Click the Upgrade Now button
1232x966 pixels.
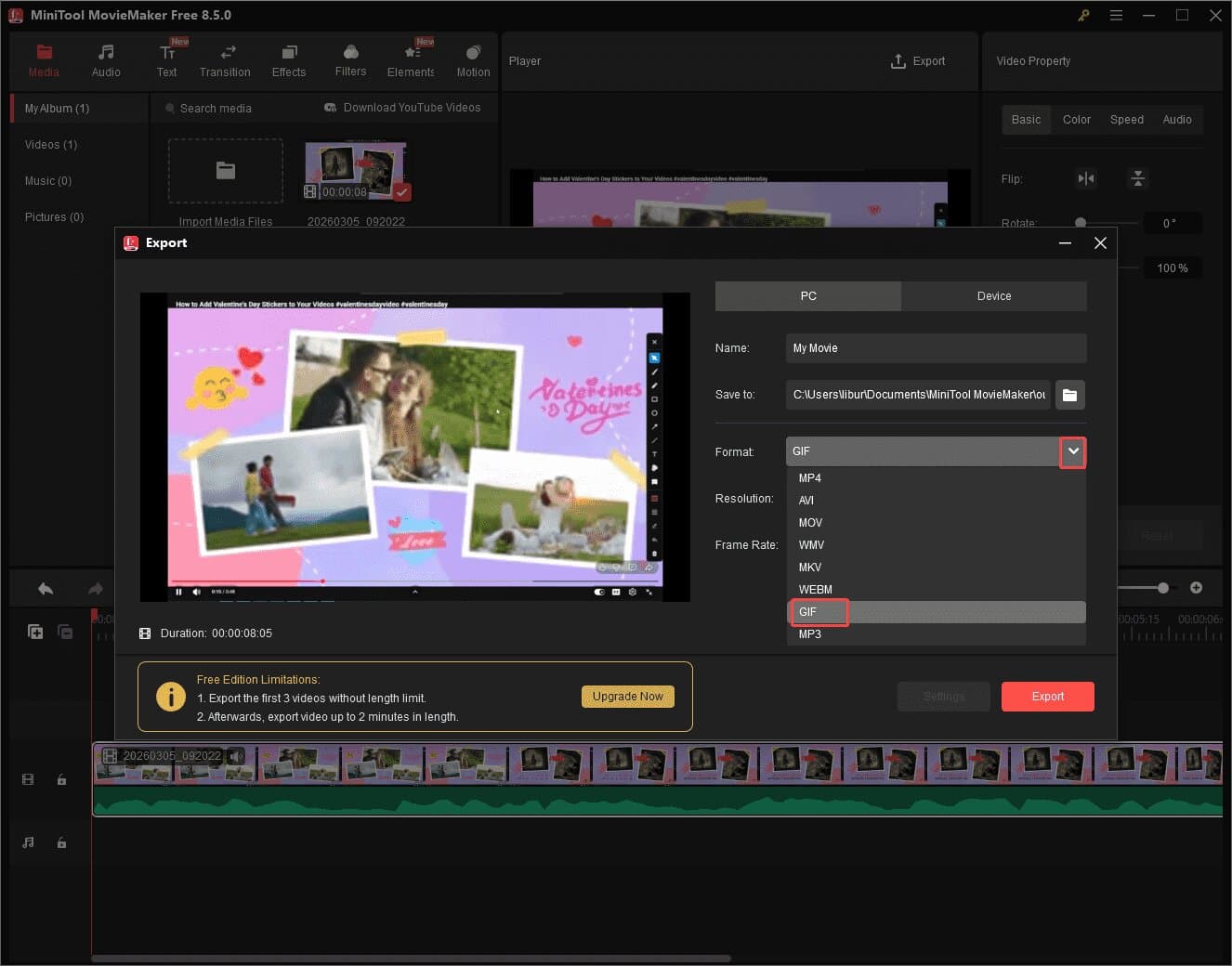tap(627, 696)
